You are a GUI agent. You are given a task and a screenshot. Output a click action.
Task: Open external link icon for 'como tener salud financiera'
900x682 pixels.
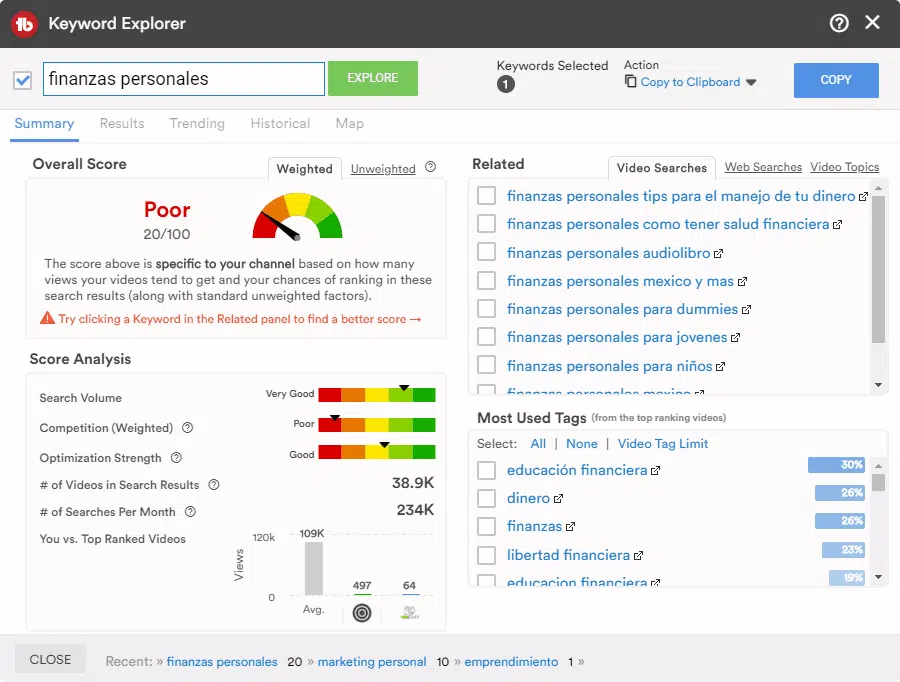tap(837, 224)
